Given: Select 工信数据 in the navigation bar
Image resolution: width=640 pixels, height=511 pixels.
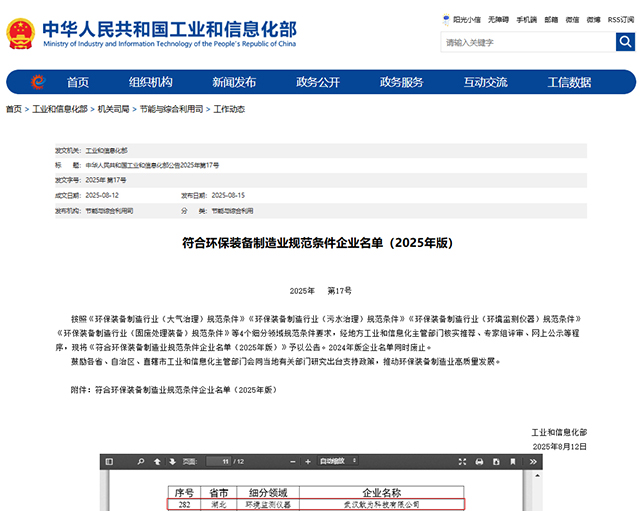Looking at the screenshot, I should (x=569, y=82).
